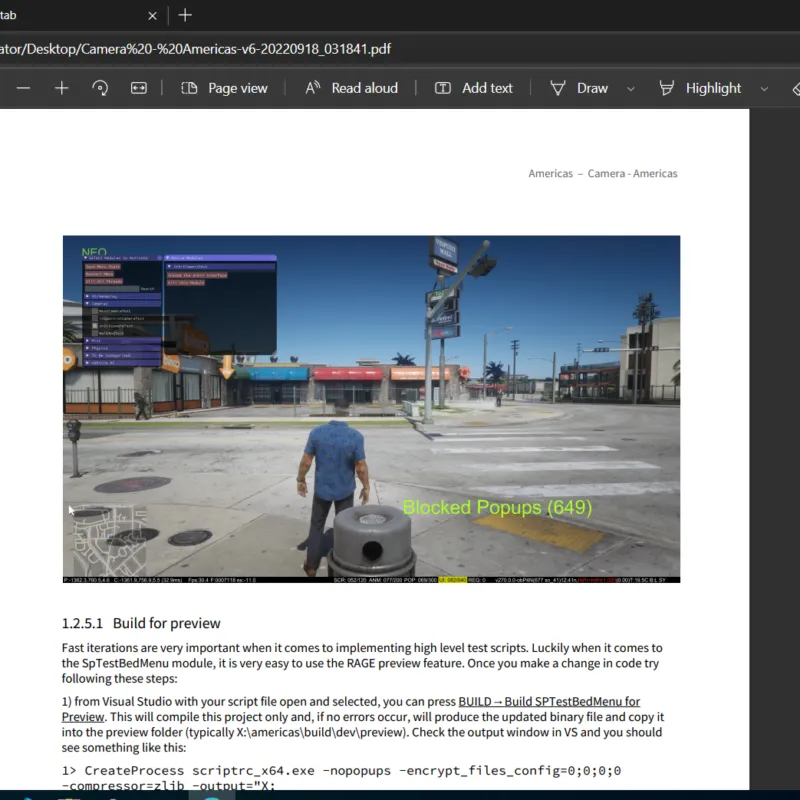Open the Page view options
800x800 pixels.
(224, 88)
